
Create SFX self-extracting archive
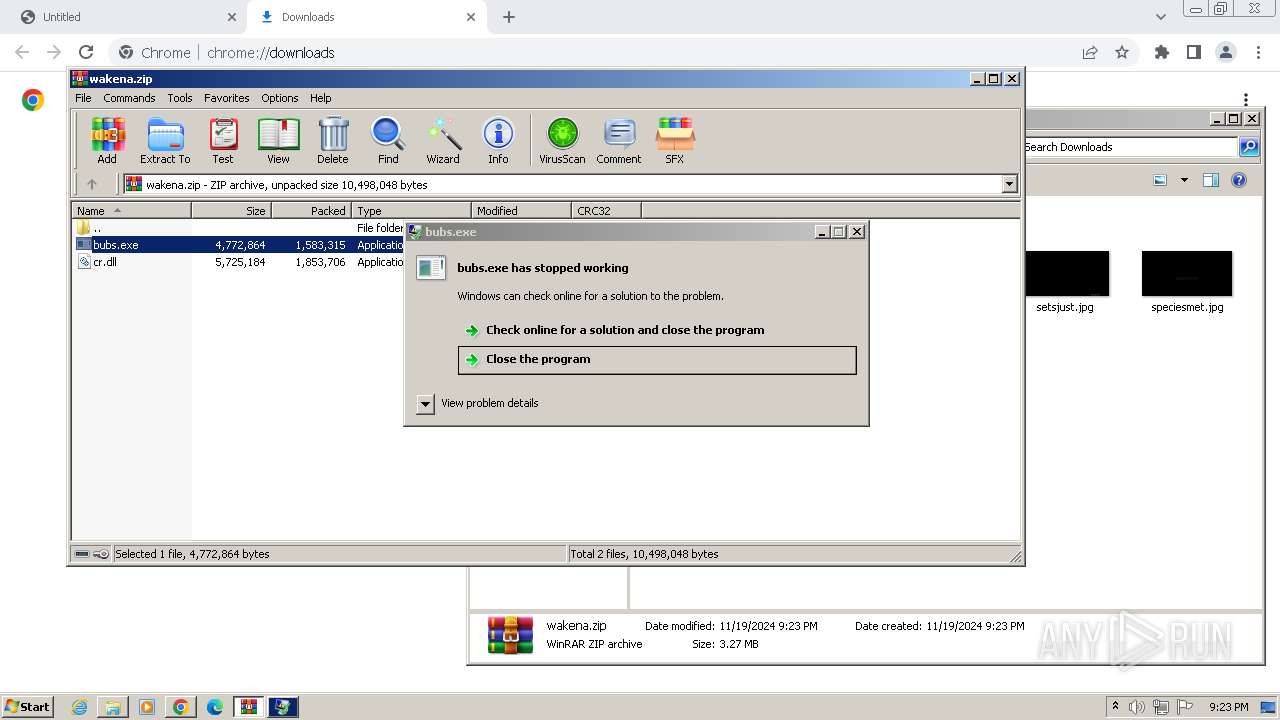click(675, 140)
